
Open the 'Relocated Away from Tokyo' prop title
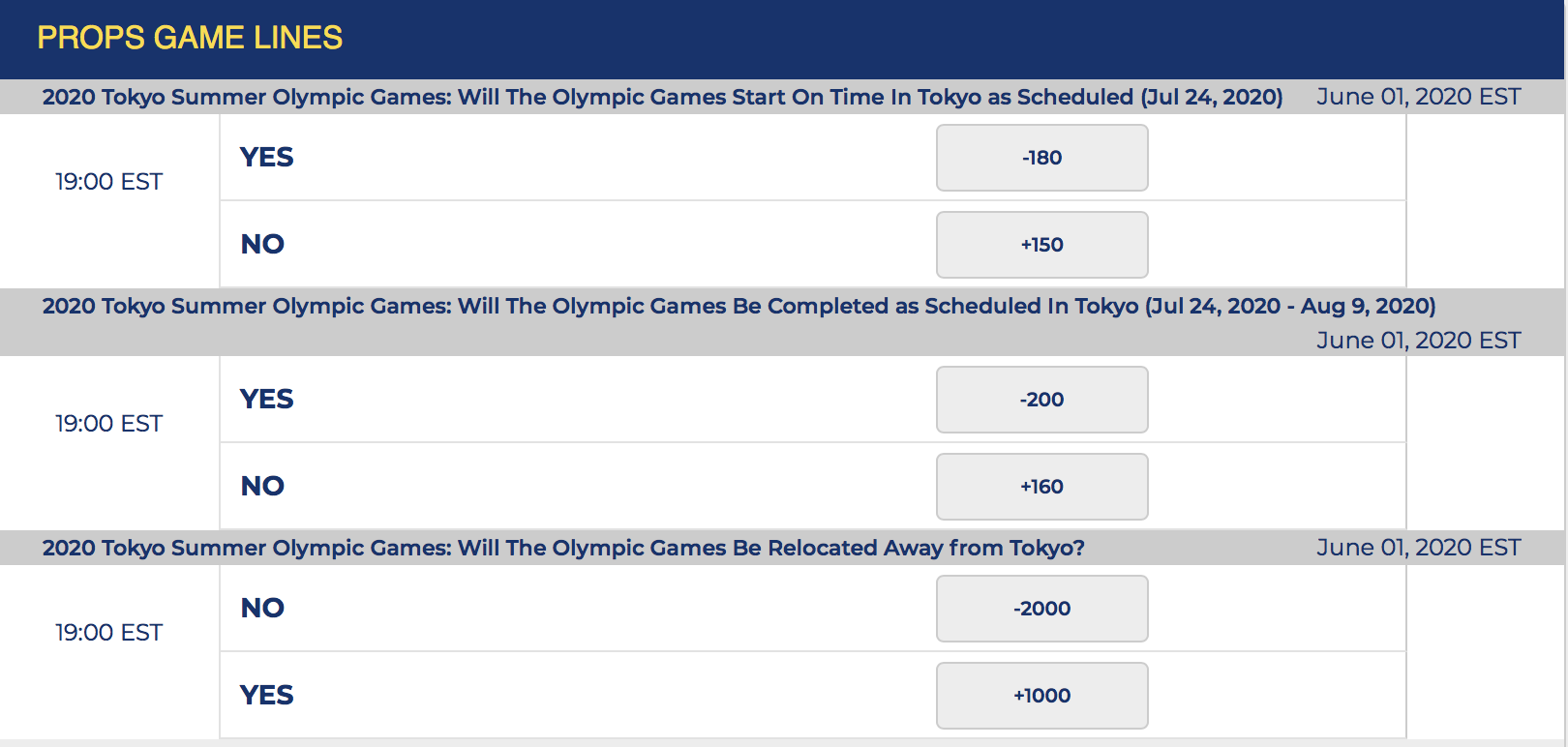pyautogui.click(x=563, y=548)
